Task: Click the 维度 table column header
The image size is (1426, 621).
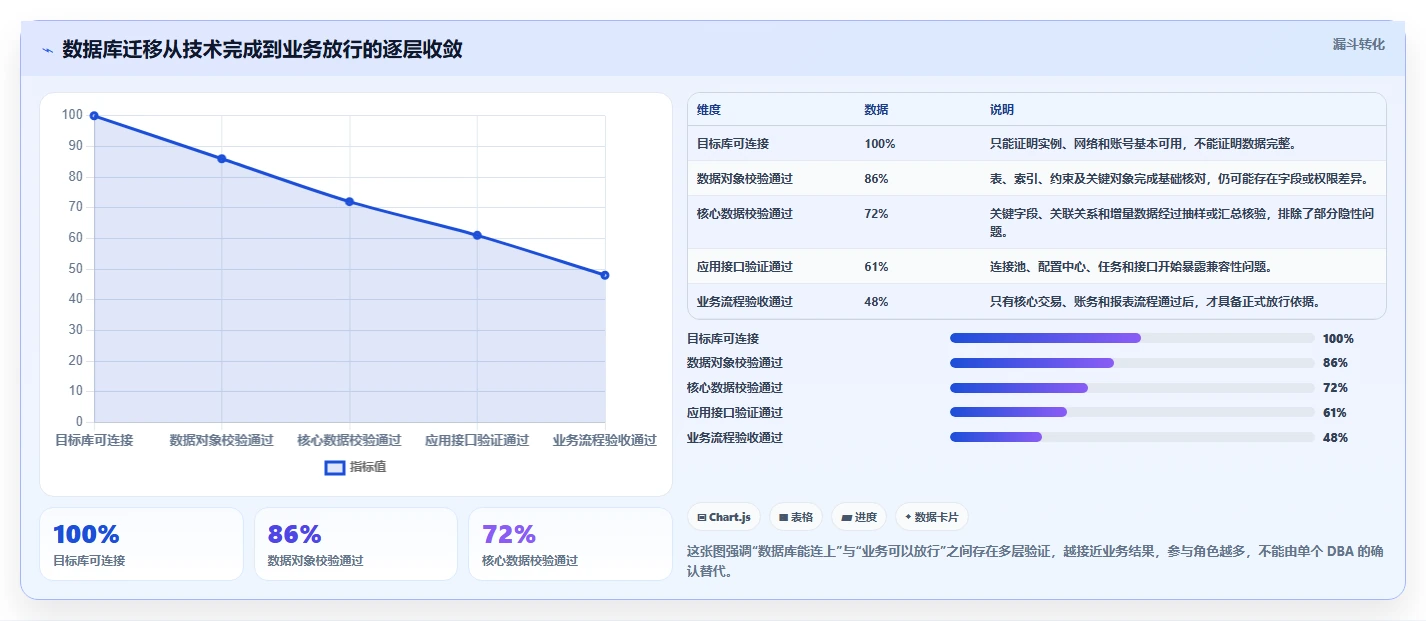Action: [709, 110]
